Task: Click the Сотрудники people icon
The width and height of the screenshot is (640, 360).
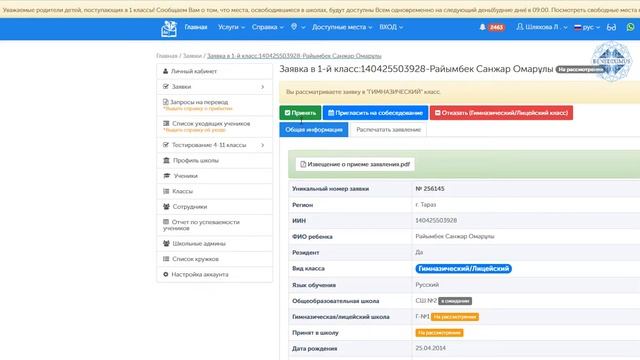Action: coord(166,207)
